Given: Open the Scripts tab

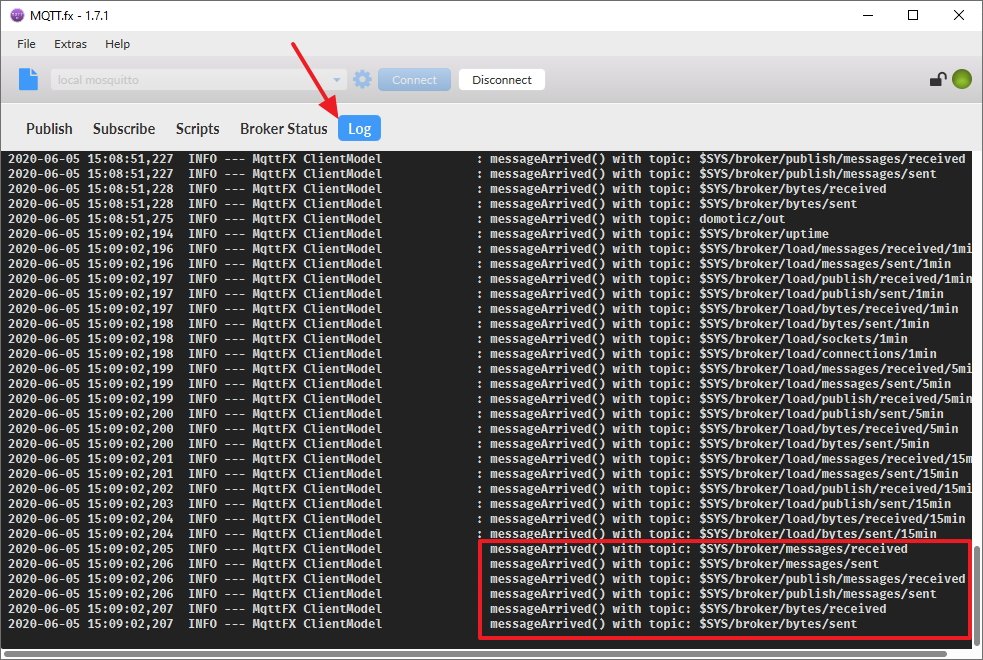Looking at the screenshot, I should (x=197, y=128).
